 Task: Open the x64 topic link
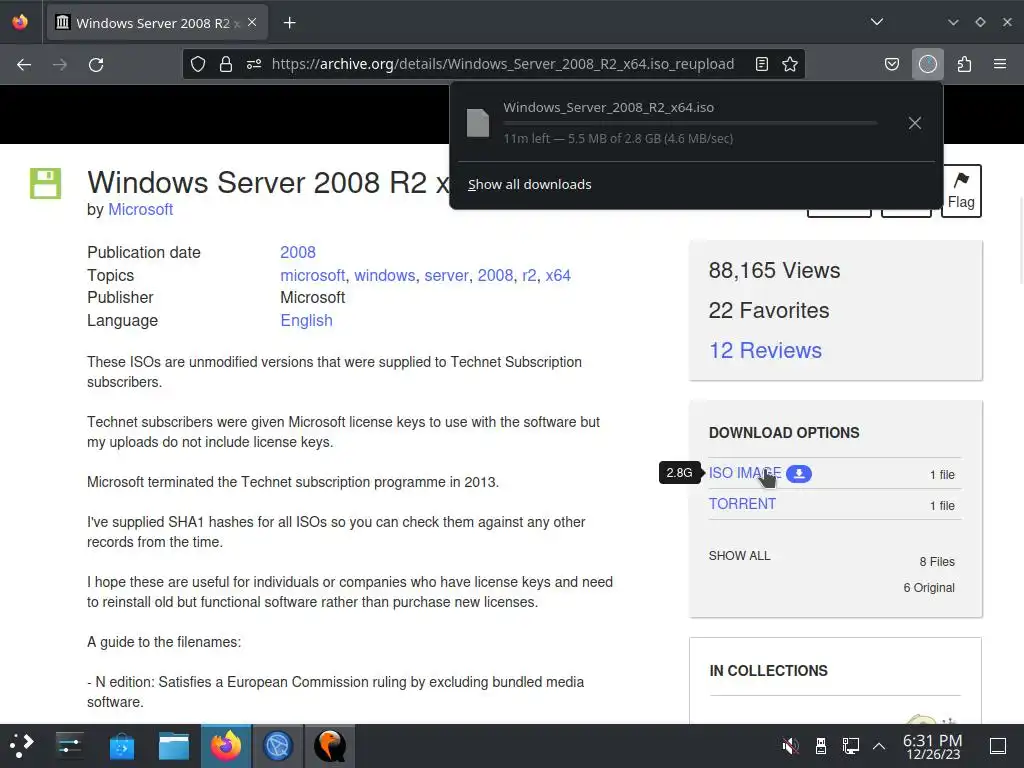pos(558,275)
